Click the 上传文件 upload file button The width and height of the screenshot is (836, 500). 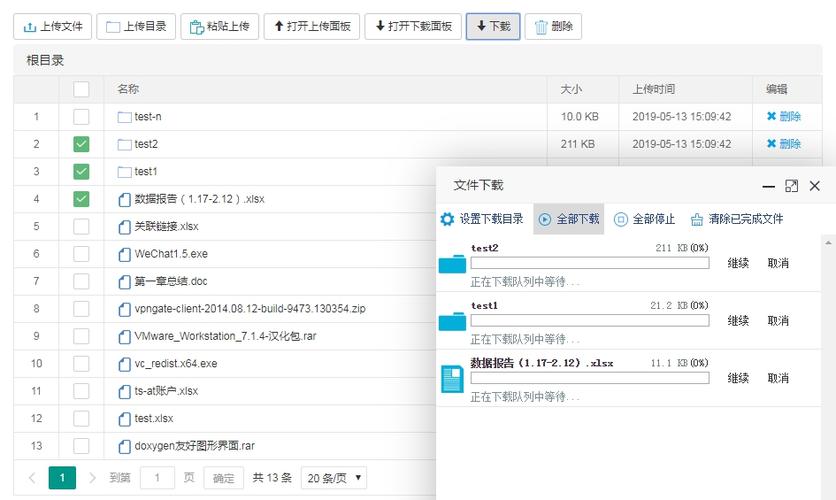pyautogui.click(x=53, y=27)
